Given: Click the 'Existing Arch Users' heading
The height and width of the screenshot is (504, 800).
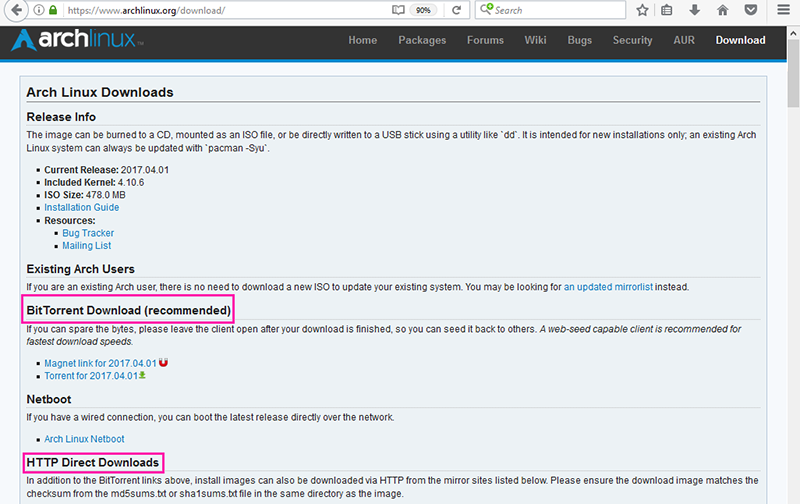Looking at the screenshot, I should pos(81,269).
